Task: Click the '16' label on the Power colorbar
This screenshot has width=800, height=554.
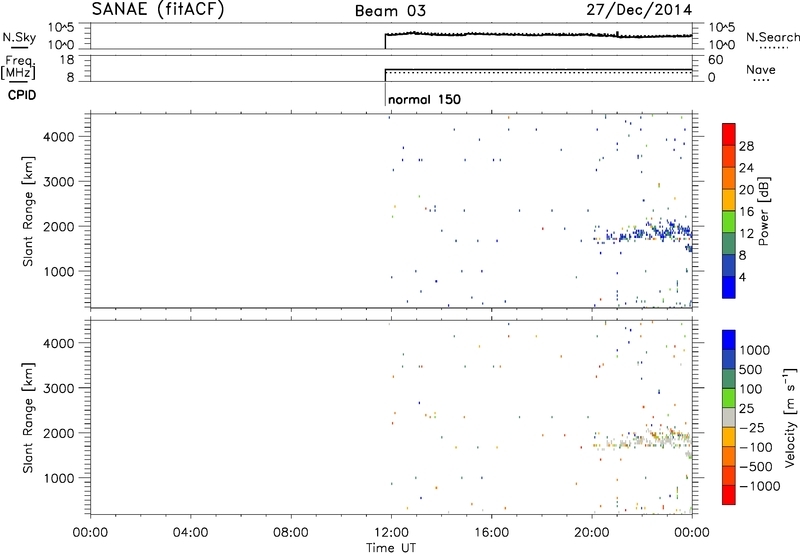Action: [x=746, y=212]
